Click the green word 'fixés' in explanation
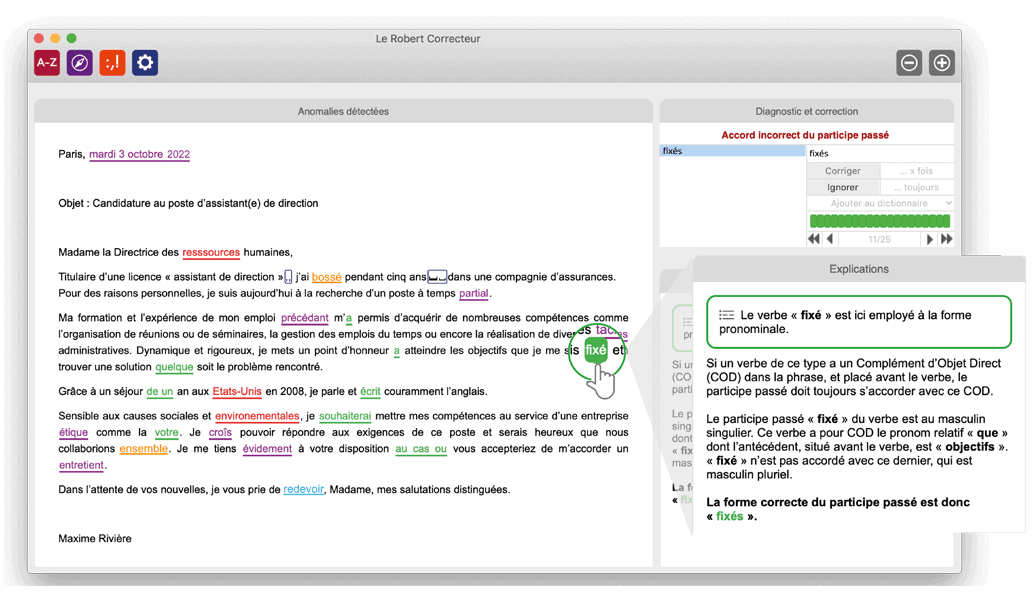This screenshot has width=1032, height=592. (x=729, y=516)
